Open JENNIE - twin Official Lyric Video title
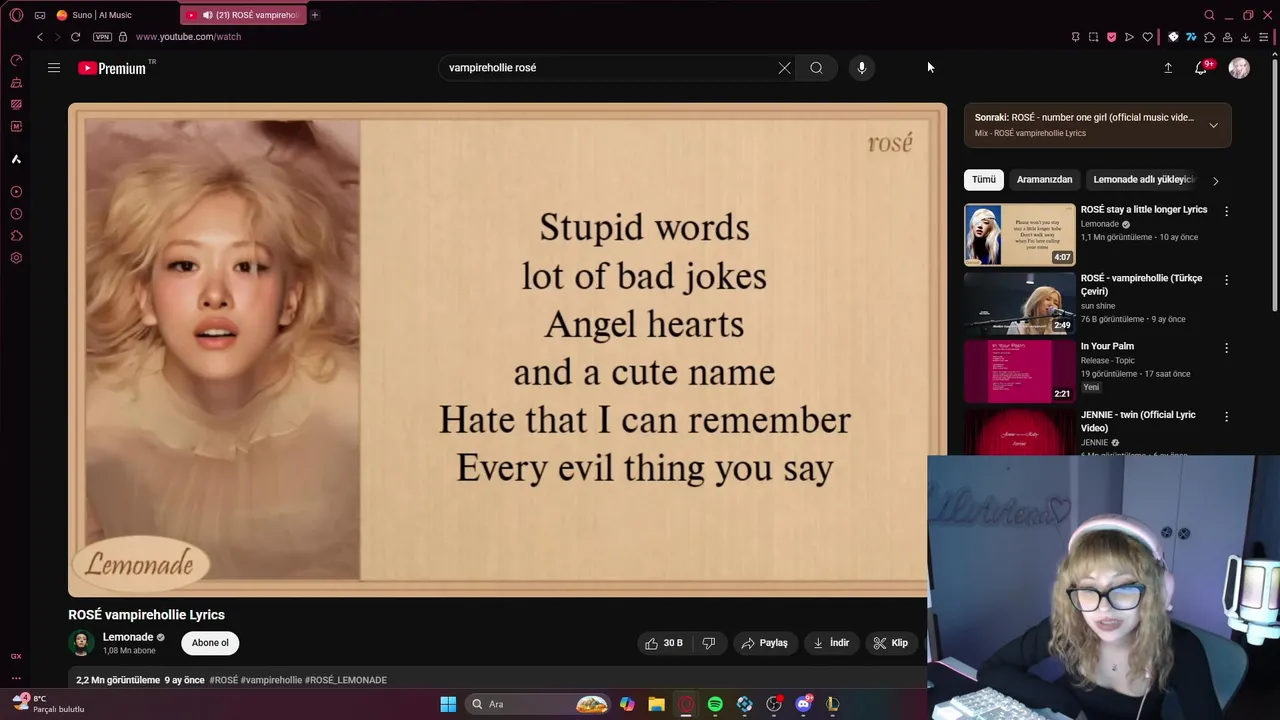 click(x=1138, y=421)
